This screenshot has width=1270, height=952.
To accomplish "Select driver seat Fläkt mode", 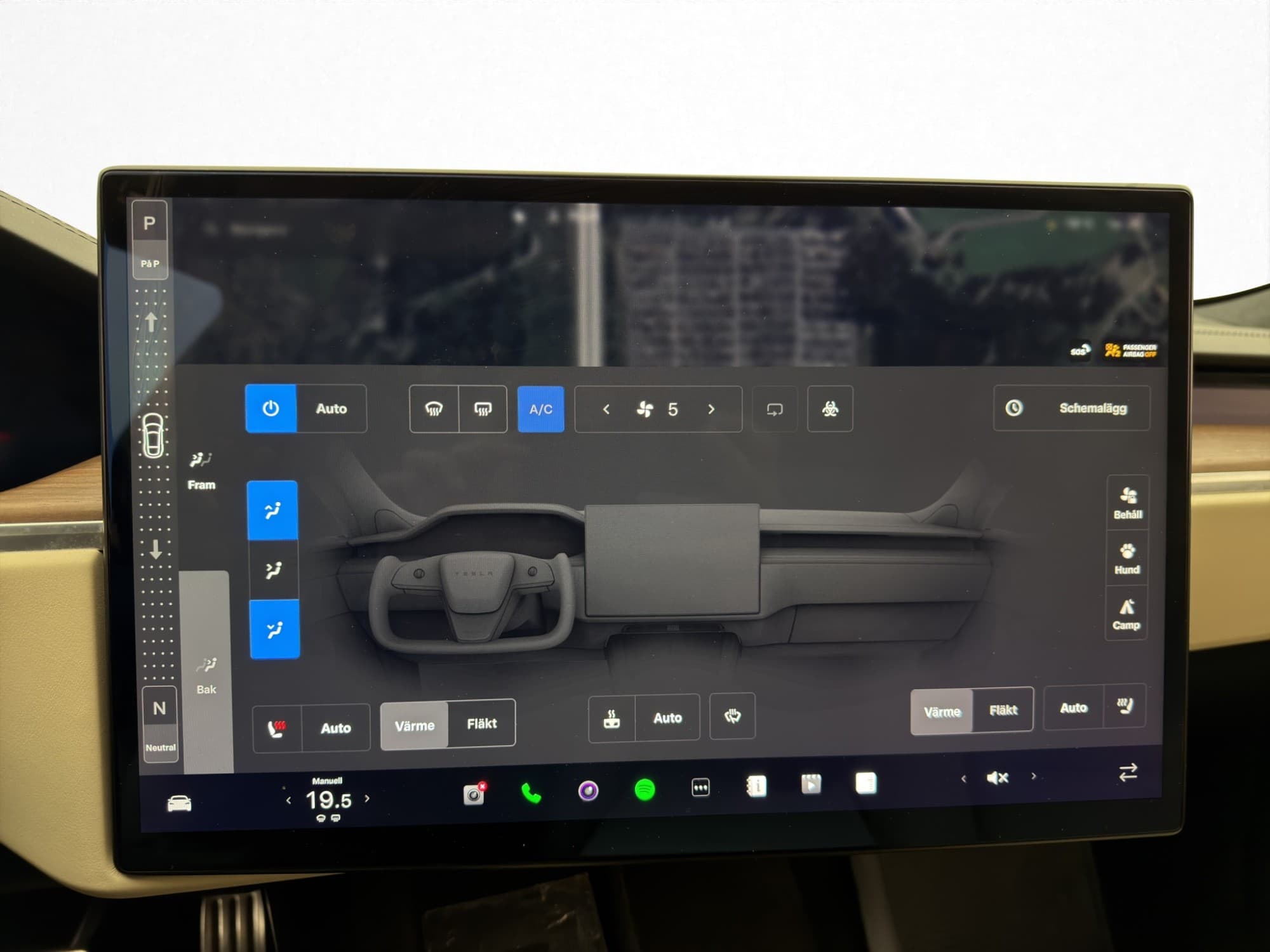I will click(481, 724).
